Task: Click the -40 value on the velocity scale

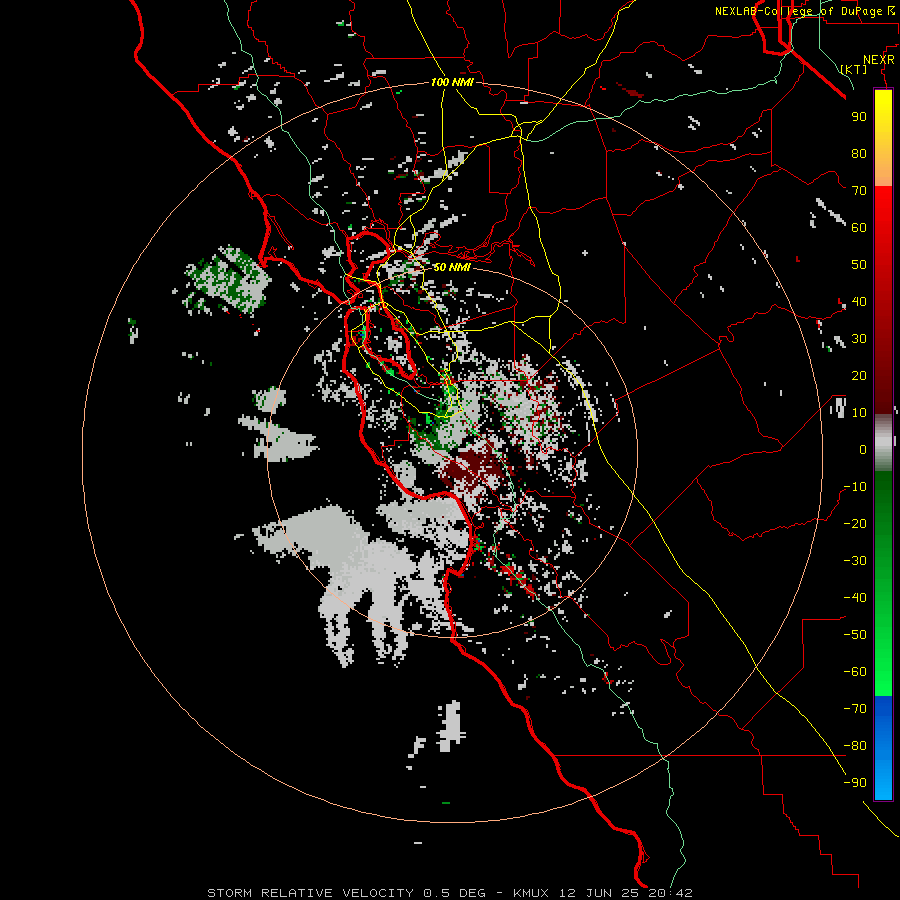Action: [x=855, y=598]
